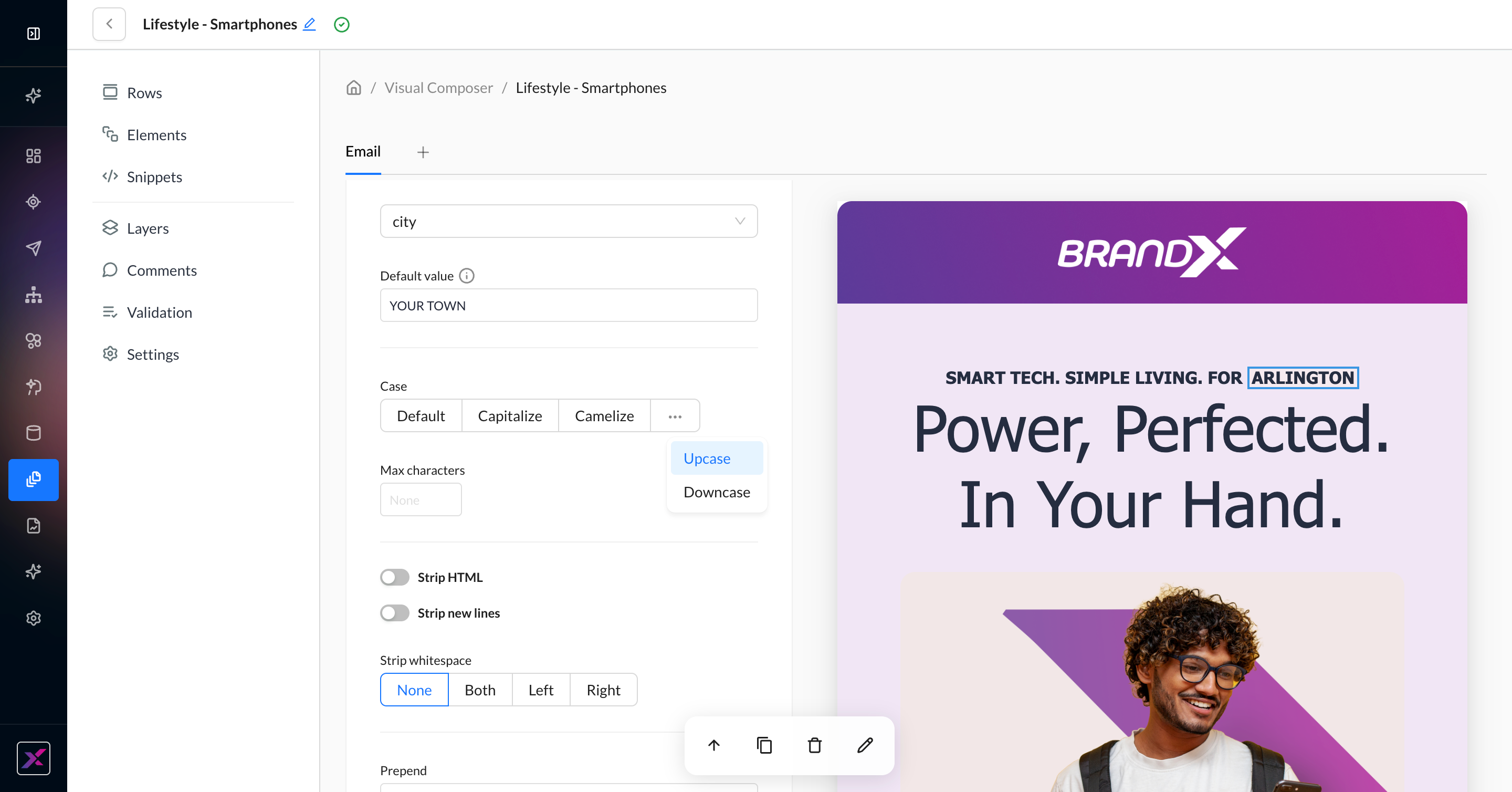
Task: Open the four-circles segments icon in sidebar
Action: [x=34, y=340]
